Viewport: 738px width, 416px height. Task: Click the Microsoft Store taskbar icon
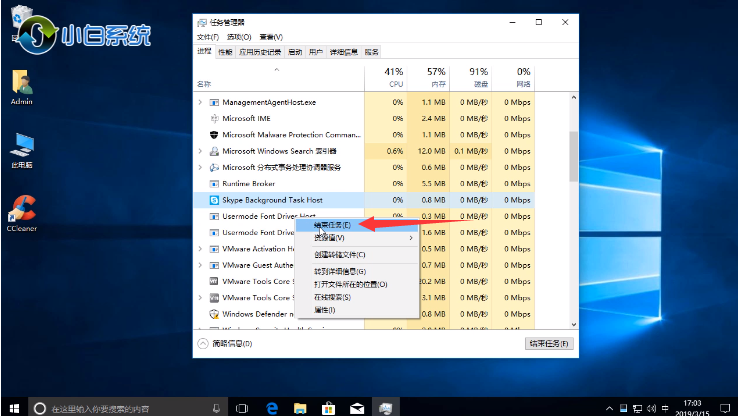[328, 408]
